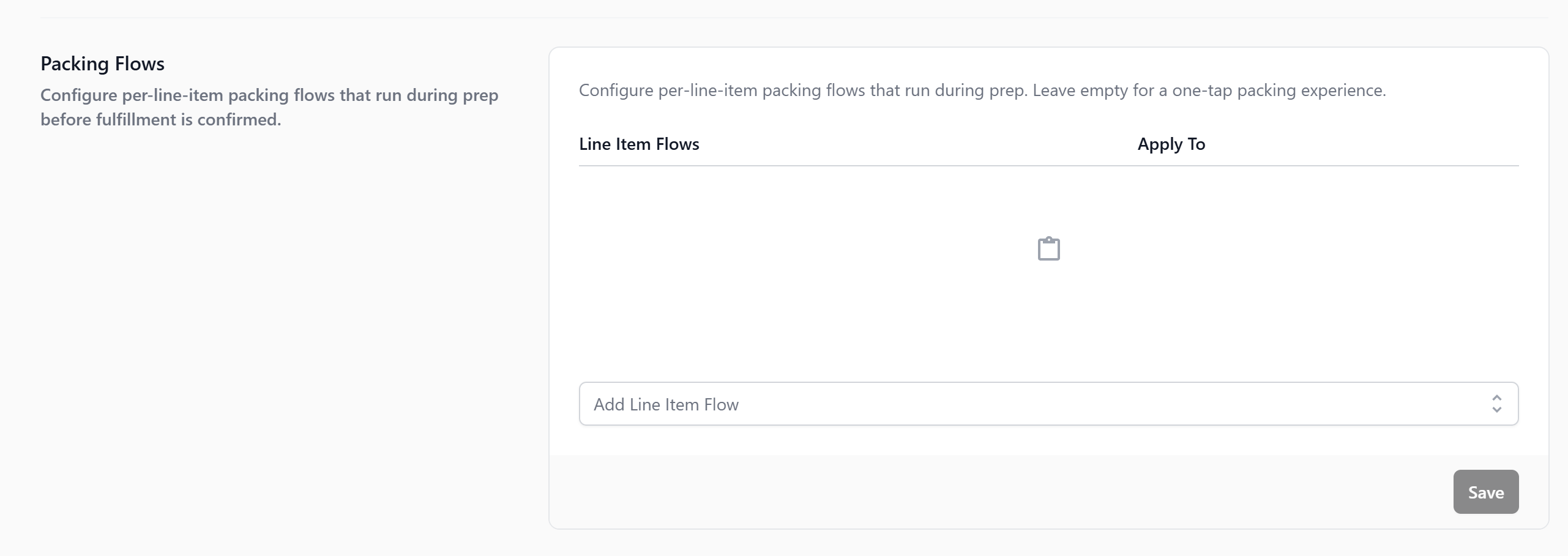This screenshot has width=1568, height=556.
Task: Click the Apply To column header
Action: coord(1171,144)
